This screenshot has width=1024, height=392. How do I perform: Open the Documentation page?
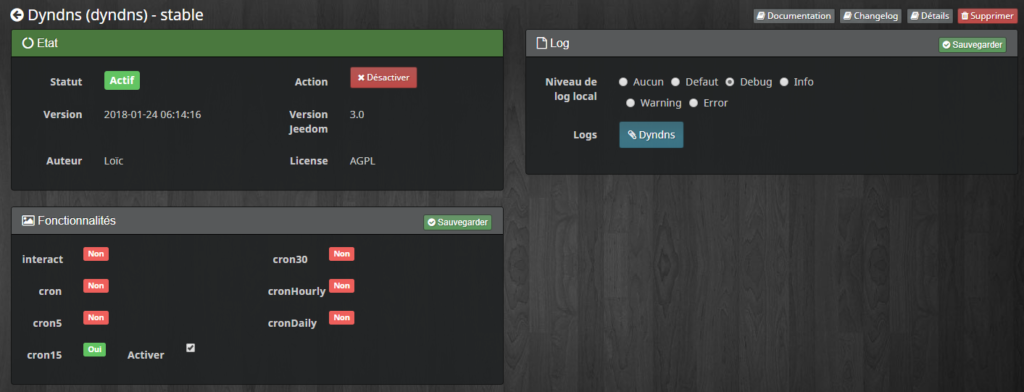793,16
